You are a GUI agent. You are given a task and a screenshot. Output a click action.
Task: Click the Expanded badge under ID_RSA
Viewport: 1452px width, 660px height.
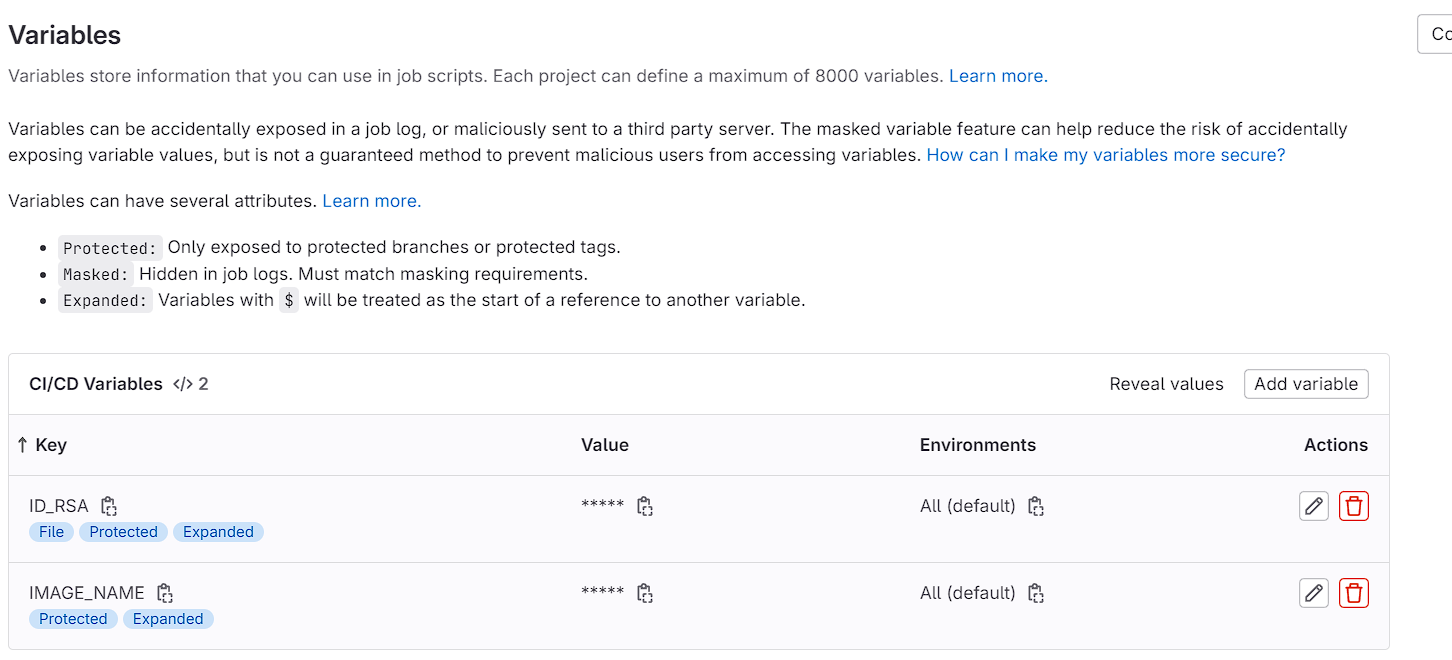[x=218, y=532]
